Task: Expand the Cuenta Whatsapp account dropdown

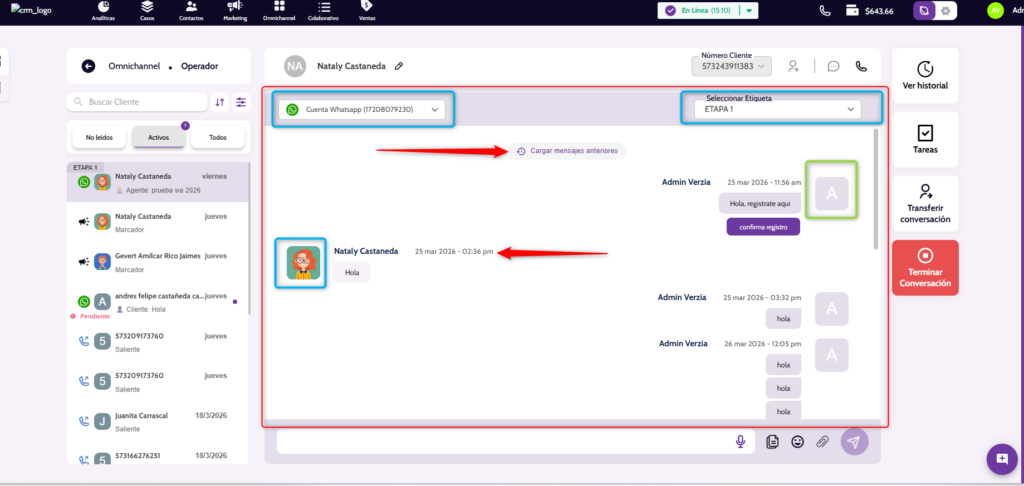Action: pyautogui.click(x=363, y=110)
